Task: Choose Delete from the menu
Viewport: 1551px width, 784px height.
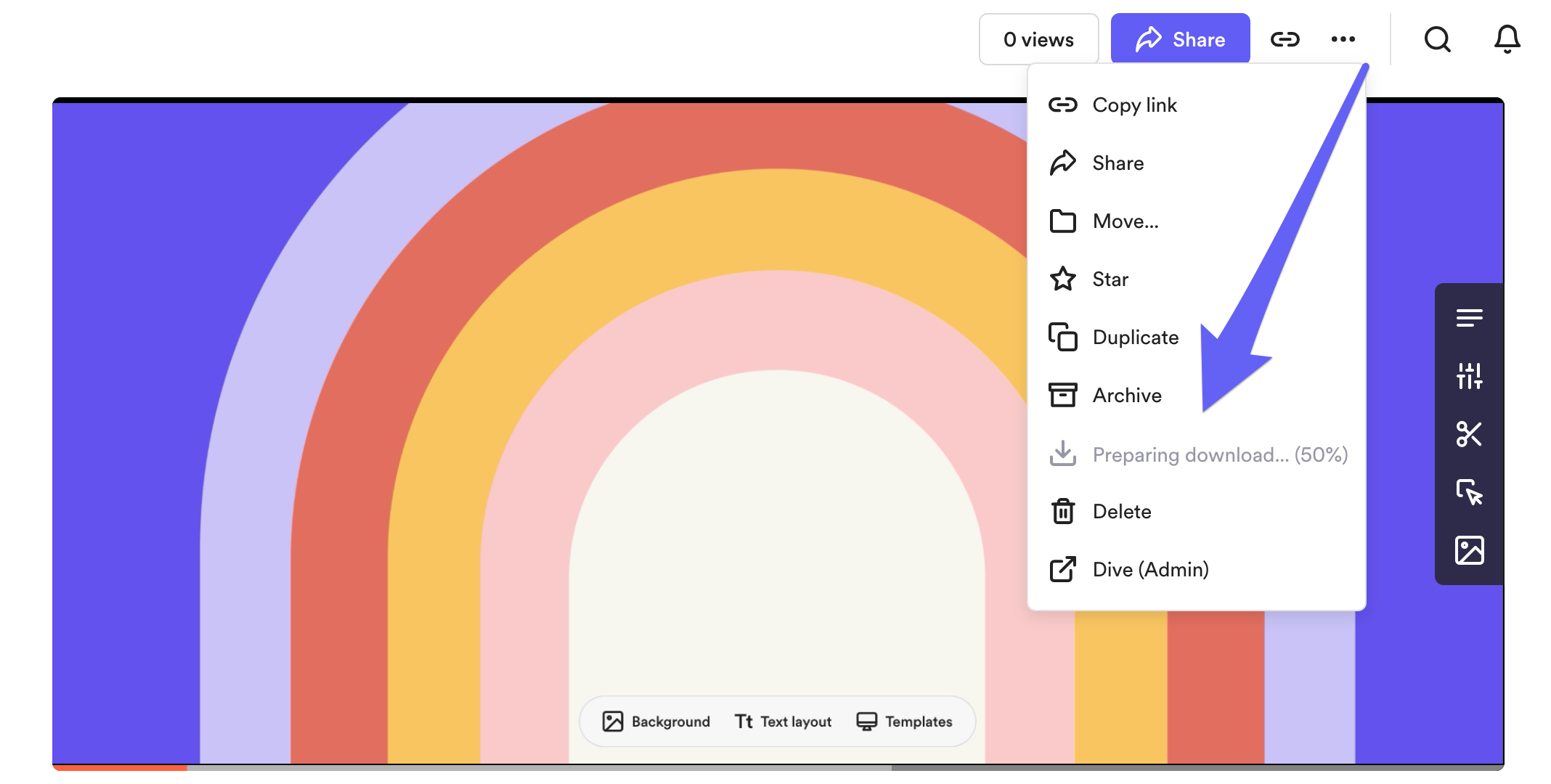Action: coord(1197,512)
